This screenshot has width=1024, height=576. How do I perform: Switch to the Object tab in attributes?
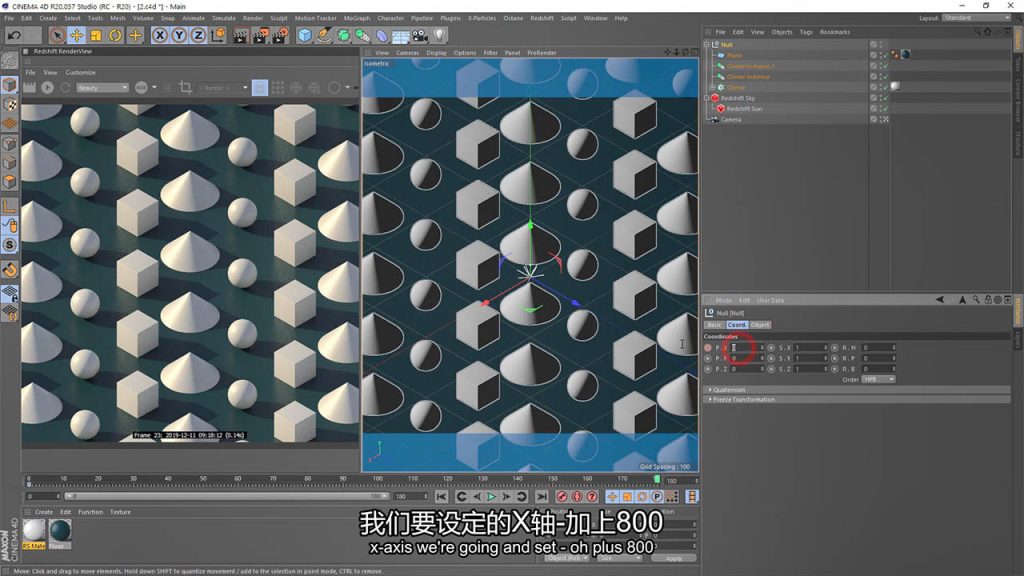(x=760, y=325)
